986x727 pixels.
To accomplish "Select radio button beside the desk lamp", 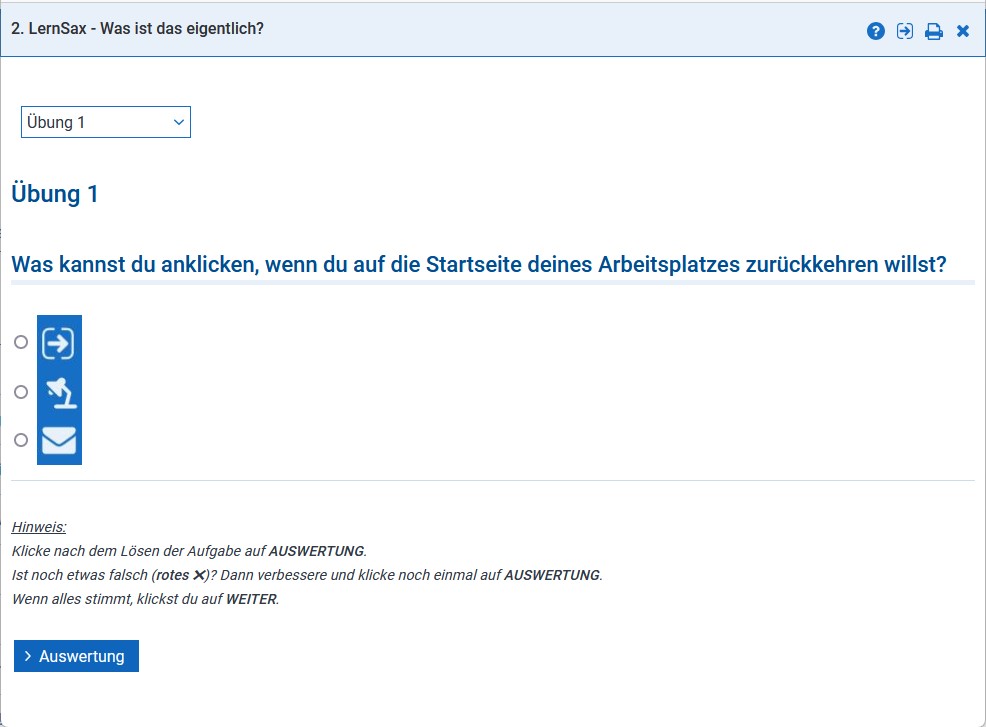I will [x=21, y=392].
